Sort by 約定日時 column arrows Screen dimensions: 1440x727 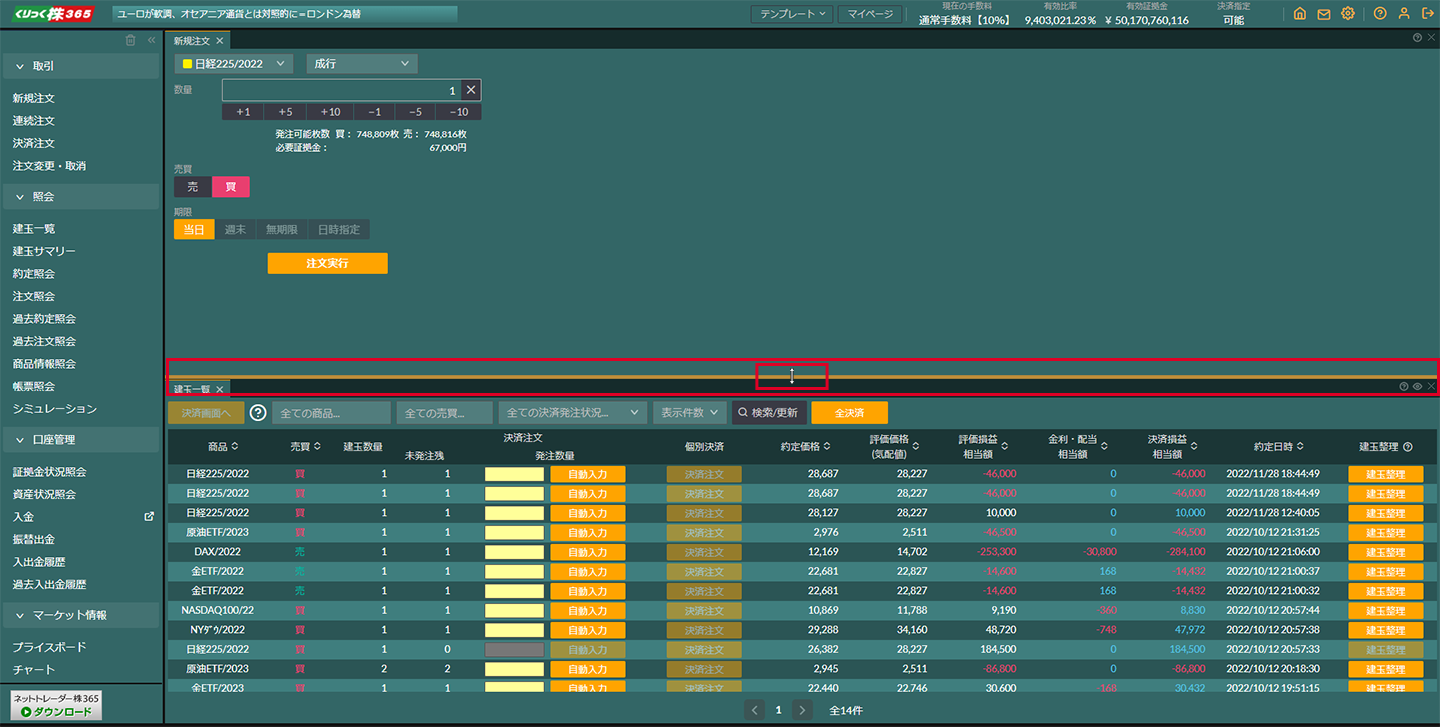pos(1300,447)
